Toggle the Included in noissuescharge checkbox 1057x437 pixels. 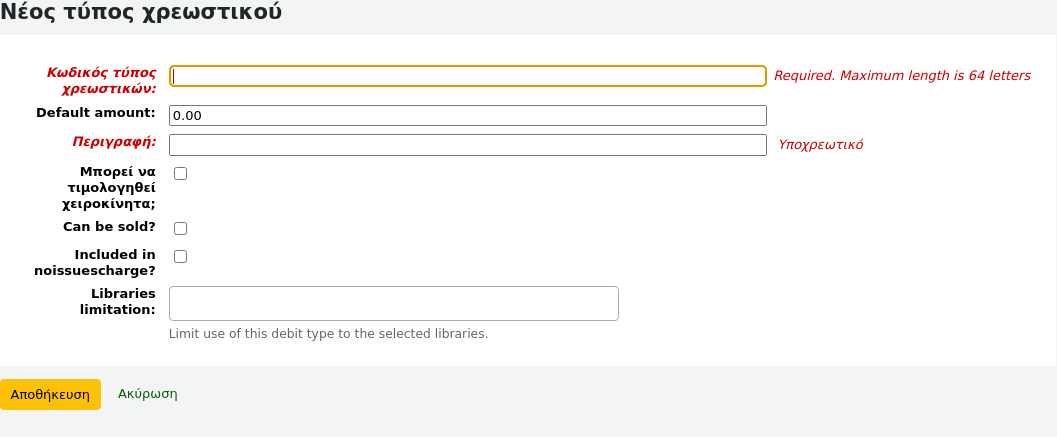[x=181, y=257]
